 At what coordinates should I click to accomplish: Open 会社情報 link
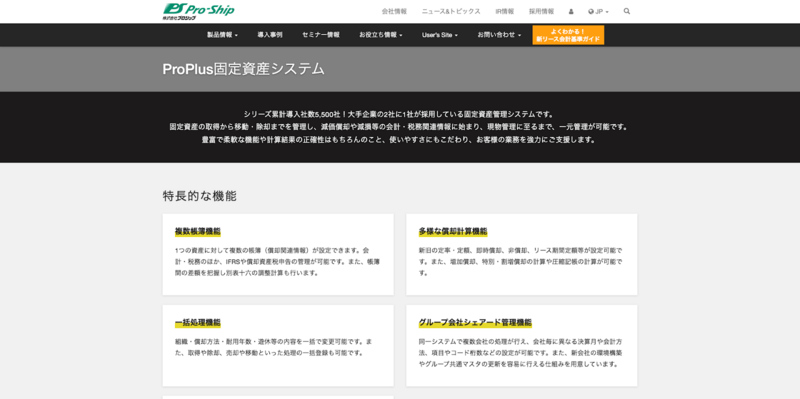pyautogui.click(x=394, y=11)
